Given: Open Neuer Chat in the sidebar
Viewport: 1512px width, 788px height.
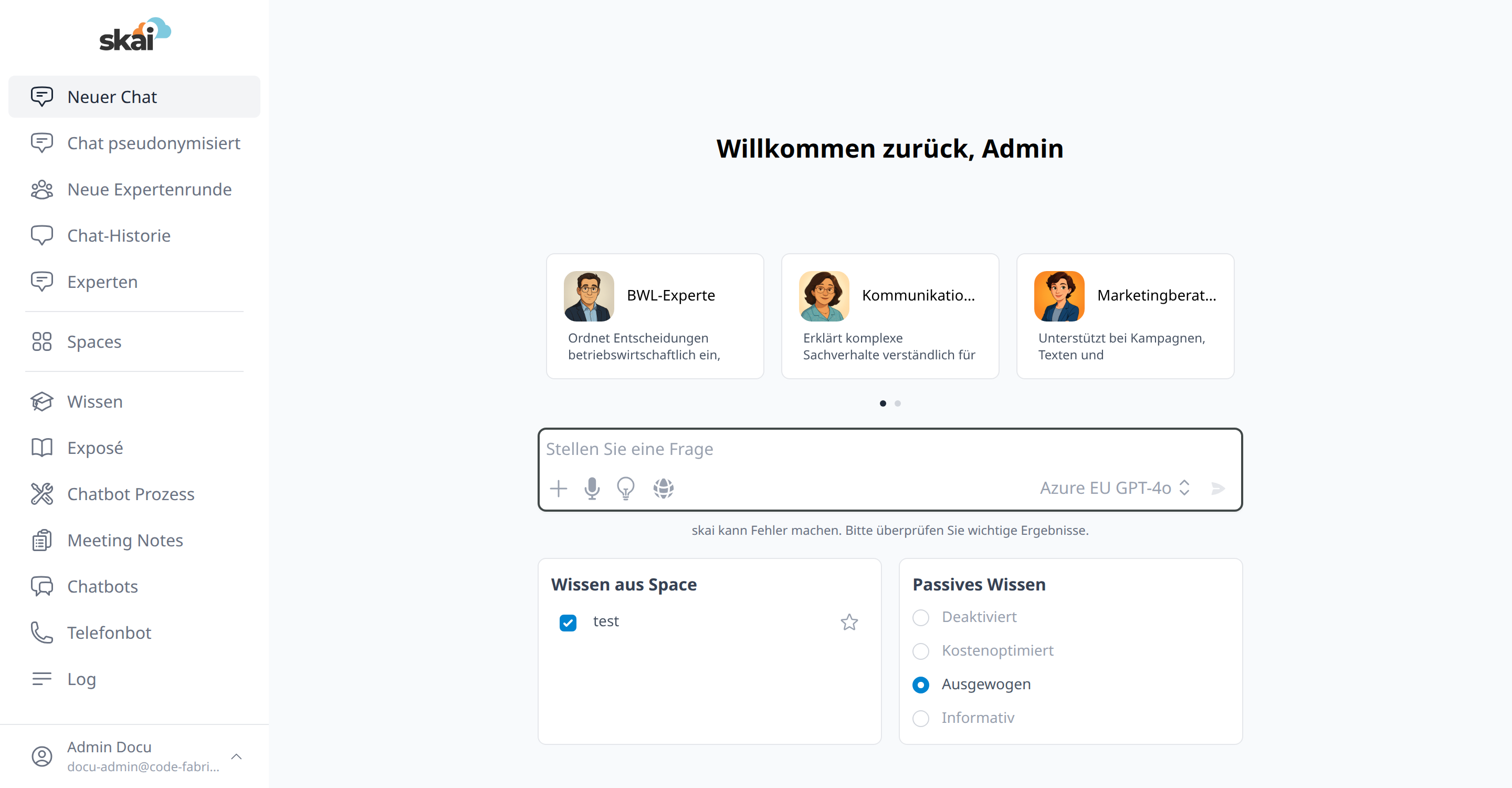Looking at the screenshot, I should 134,96.
